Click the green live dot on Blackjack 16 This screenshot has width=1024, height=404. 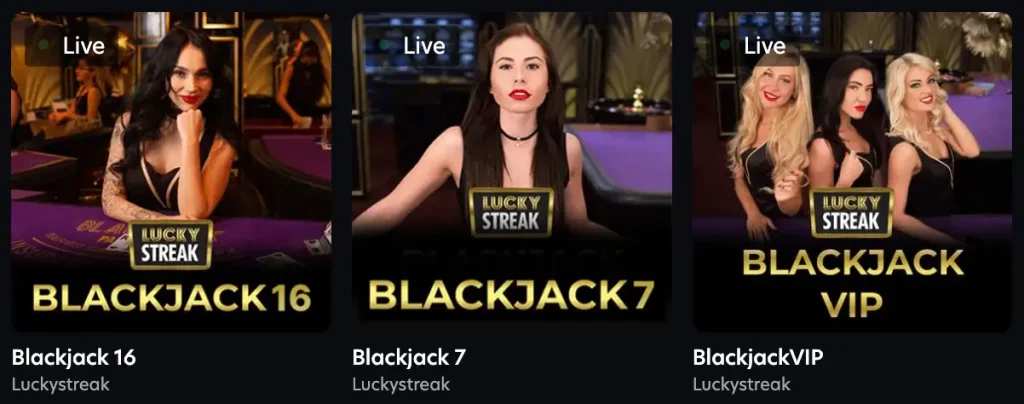point(44,46)
